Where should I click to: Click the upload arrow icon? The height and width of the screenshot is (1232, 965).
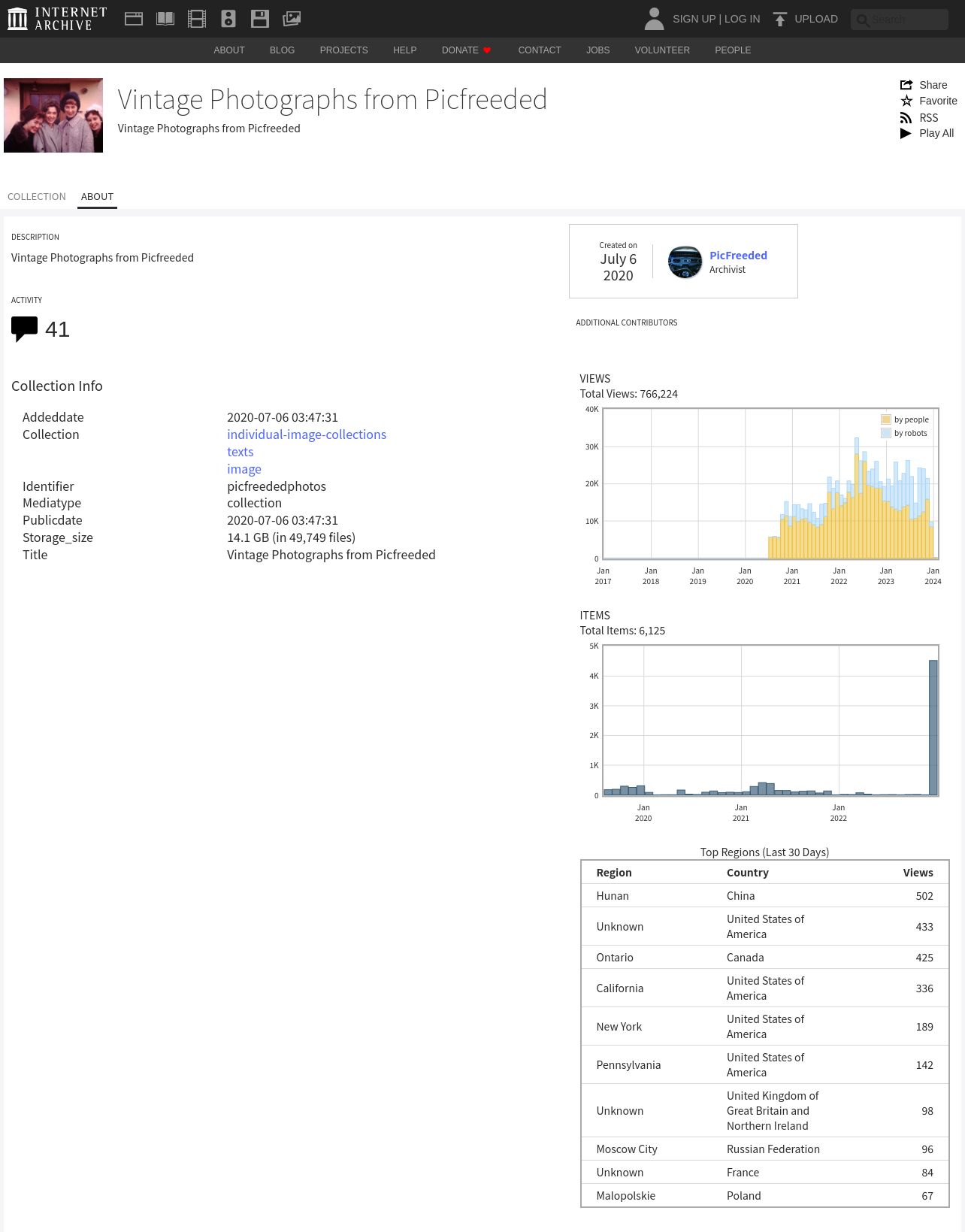click(780, 19)
